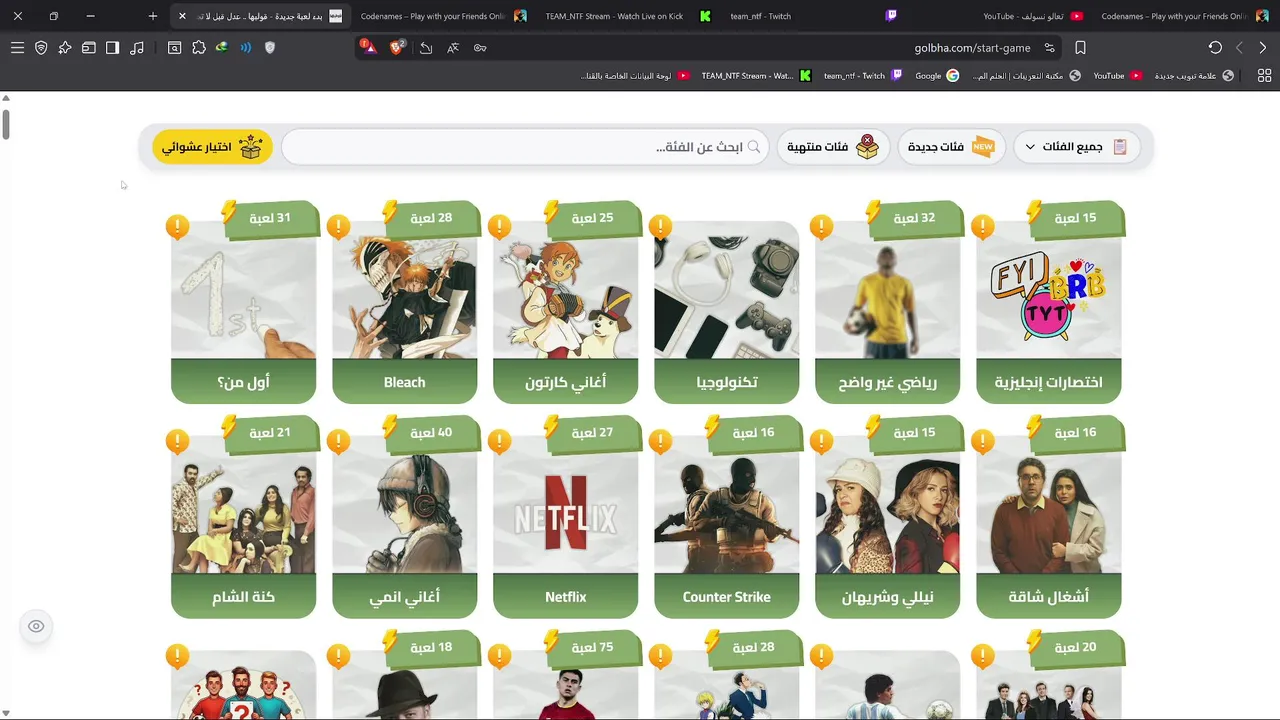
Task: Select the أشغال شاقة category card
Action: pyautogui.click(x=1048, y=525)
